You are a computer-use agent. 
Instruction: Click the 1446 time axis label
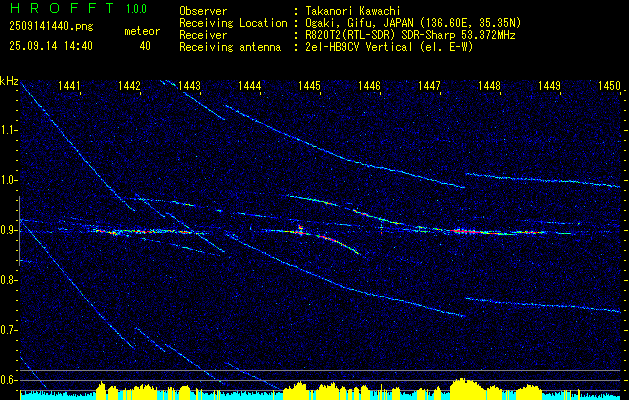click(369, 85)
